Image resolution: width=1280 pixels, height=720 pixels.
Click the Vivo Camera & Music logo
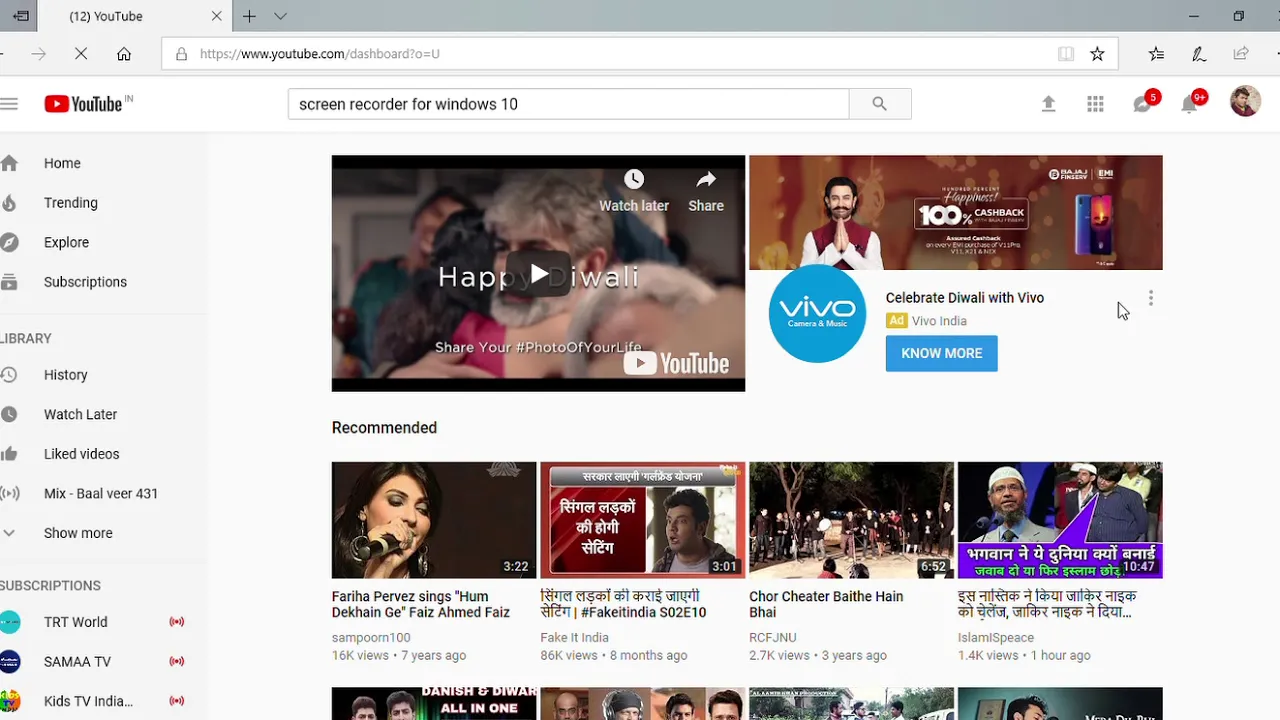pos(817,313)
